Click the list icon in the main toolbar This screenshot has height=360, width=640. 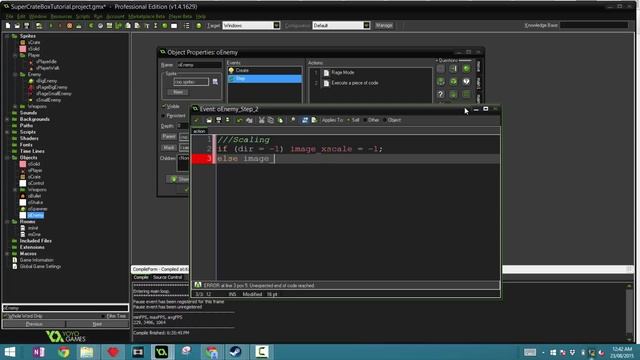pos(187,26)
